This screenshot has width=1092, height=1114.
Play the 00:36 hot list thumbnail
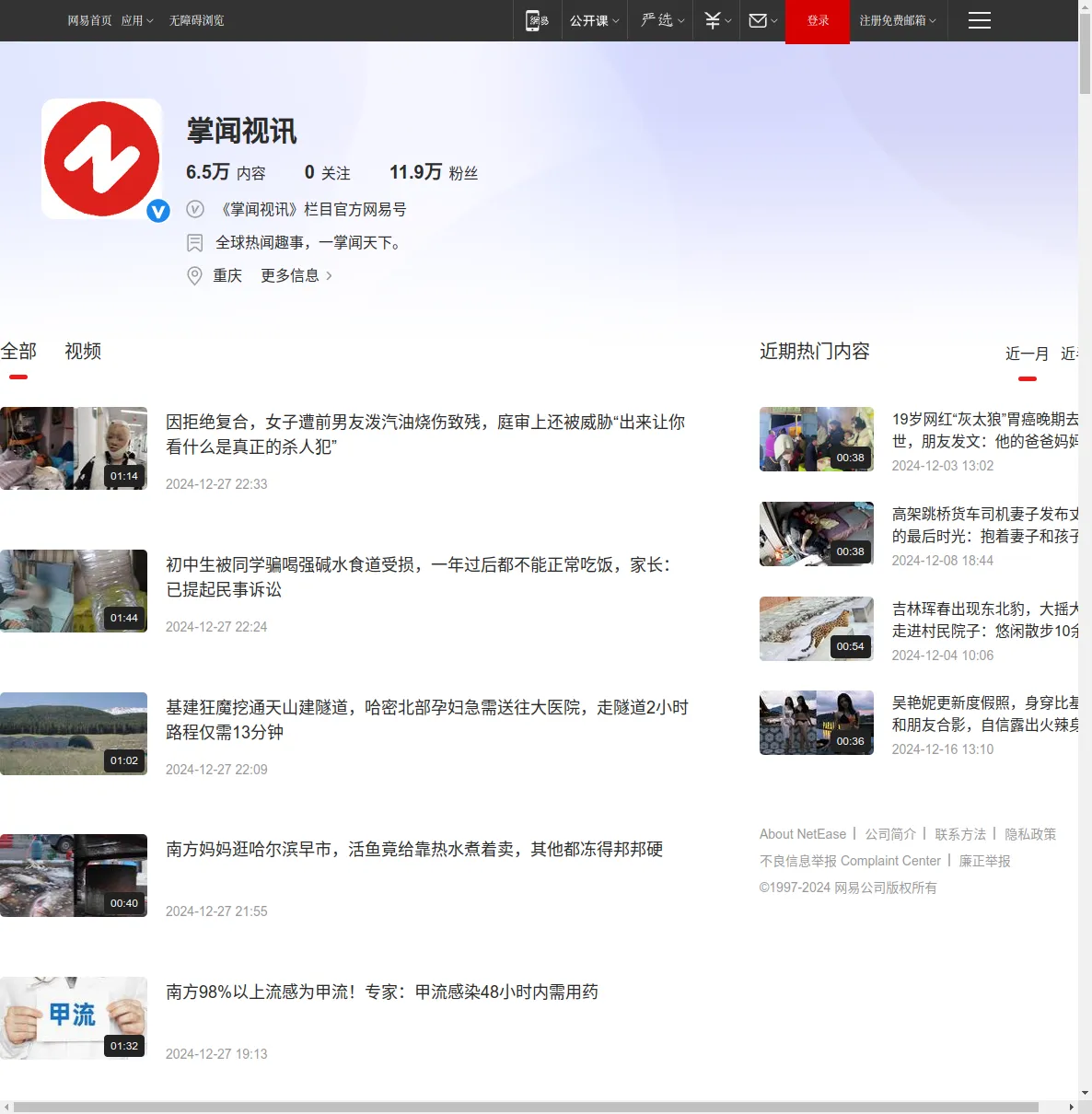pyautogui.click(x=817, y=723)
